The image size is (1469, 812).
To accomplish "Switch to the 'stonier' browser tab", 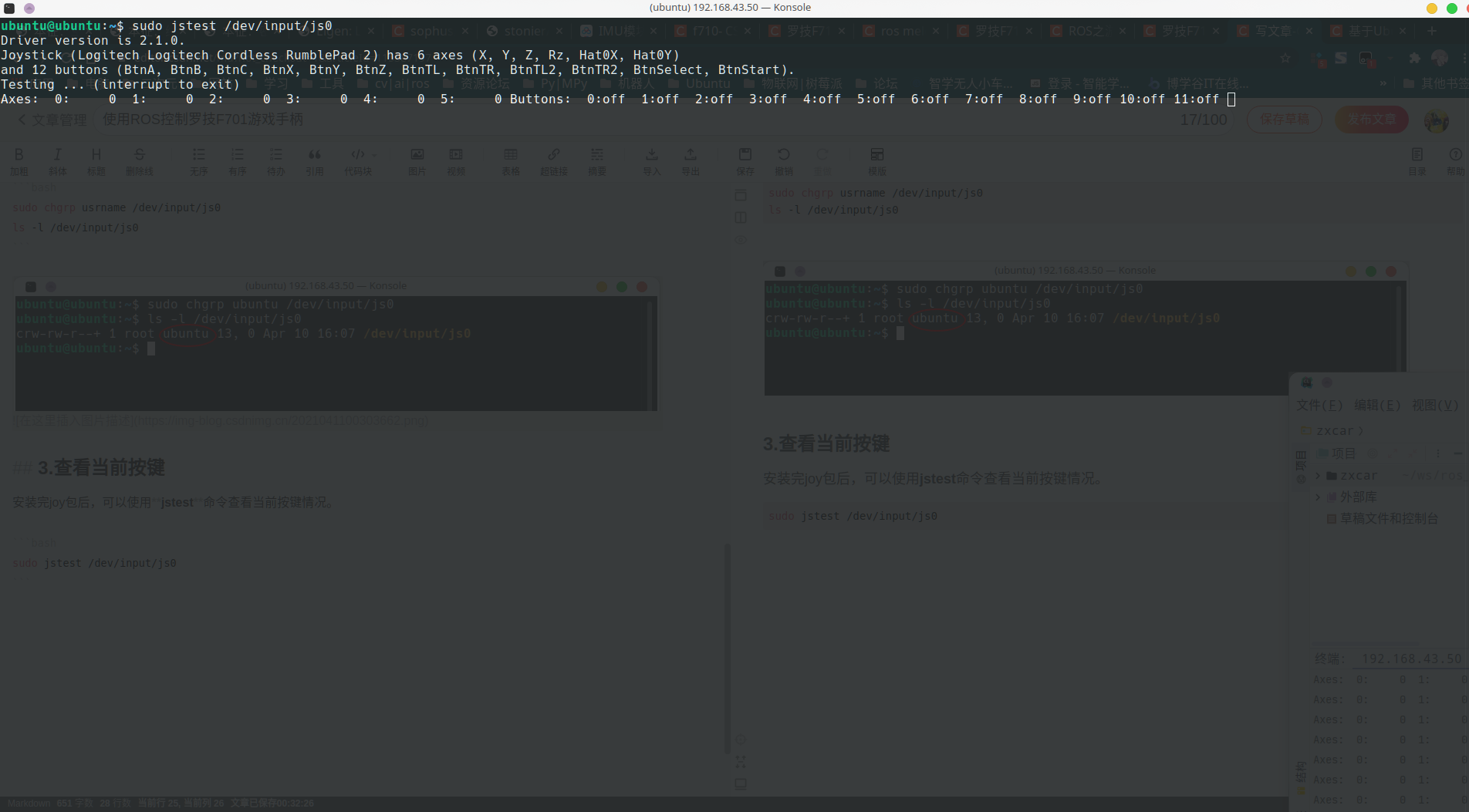I will click(524, 31).
